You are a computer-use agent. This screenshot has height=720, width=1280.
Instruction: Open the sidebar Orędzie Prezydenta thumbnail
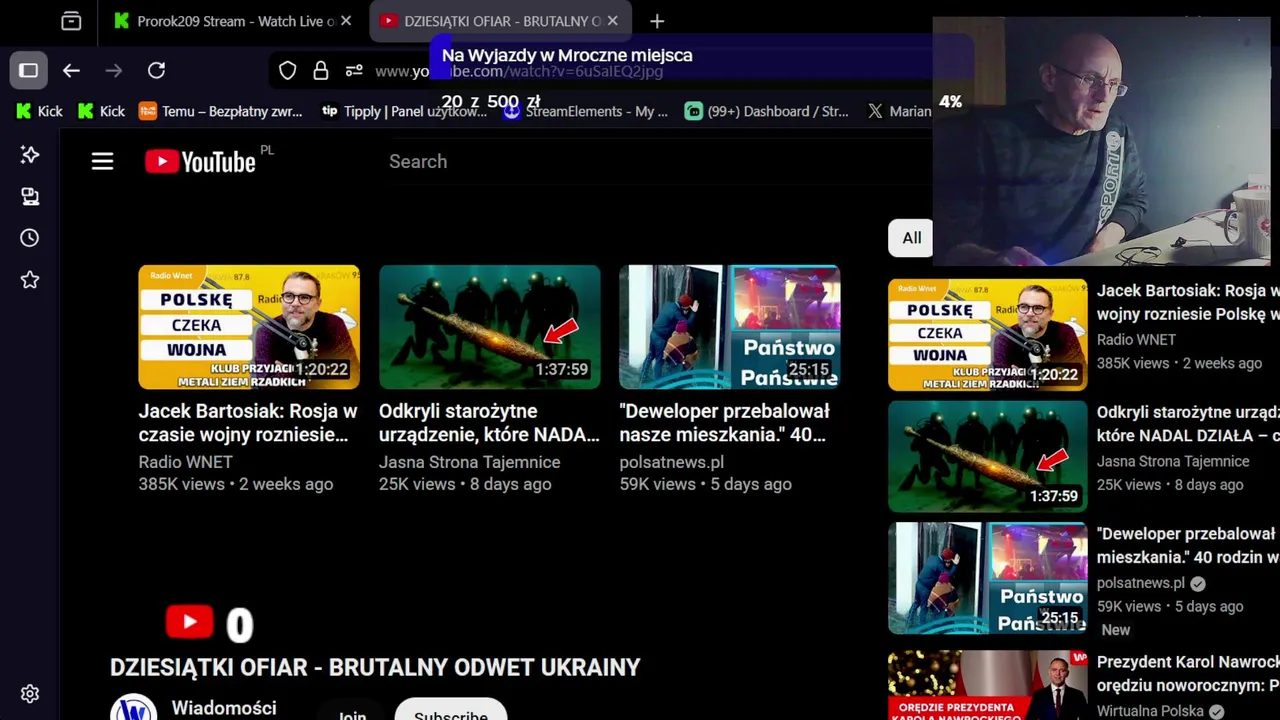point(988,686)
